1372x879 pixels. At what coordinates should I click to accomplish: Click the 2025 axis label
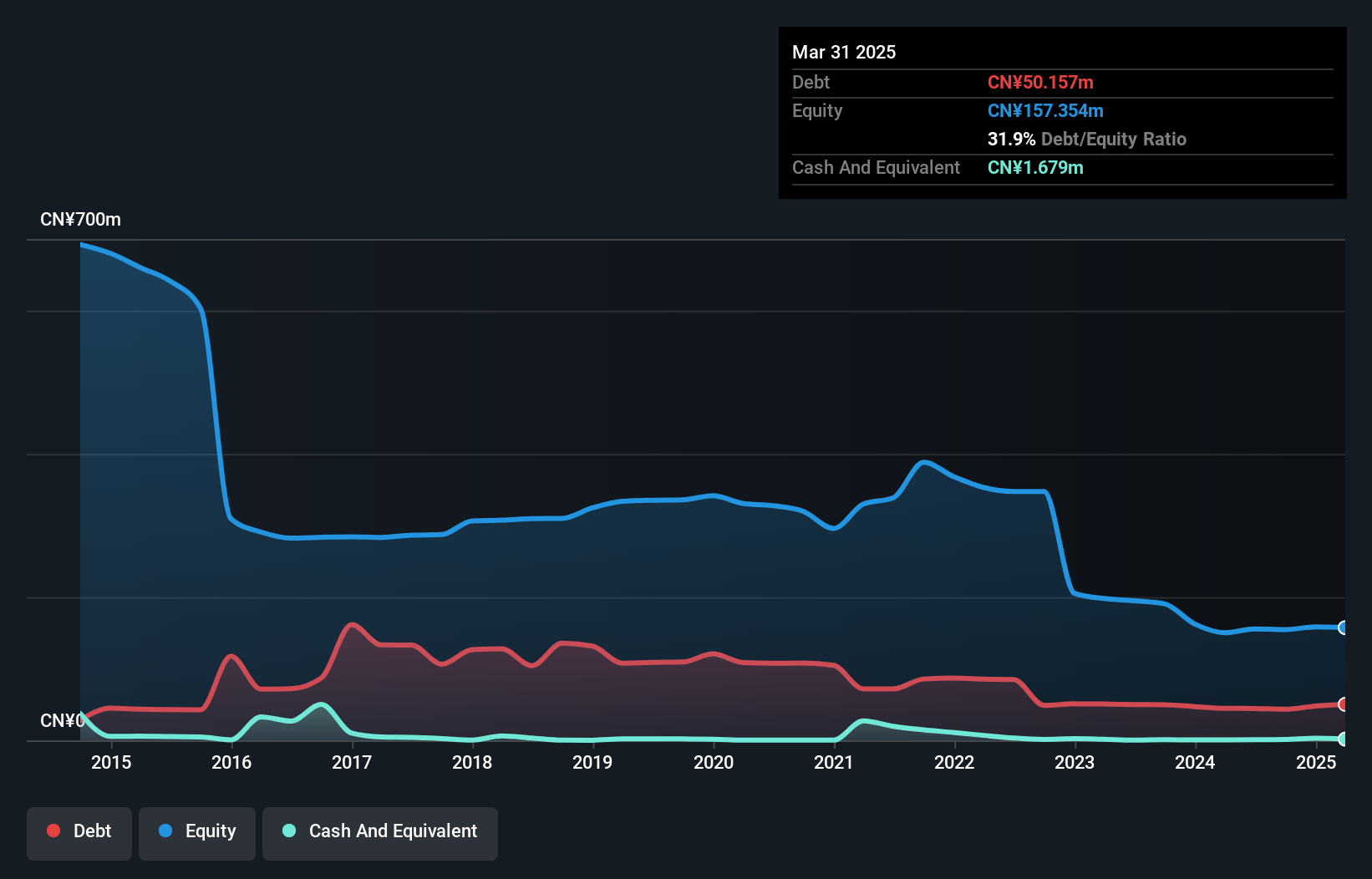click(1316, 762)
